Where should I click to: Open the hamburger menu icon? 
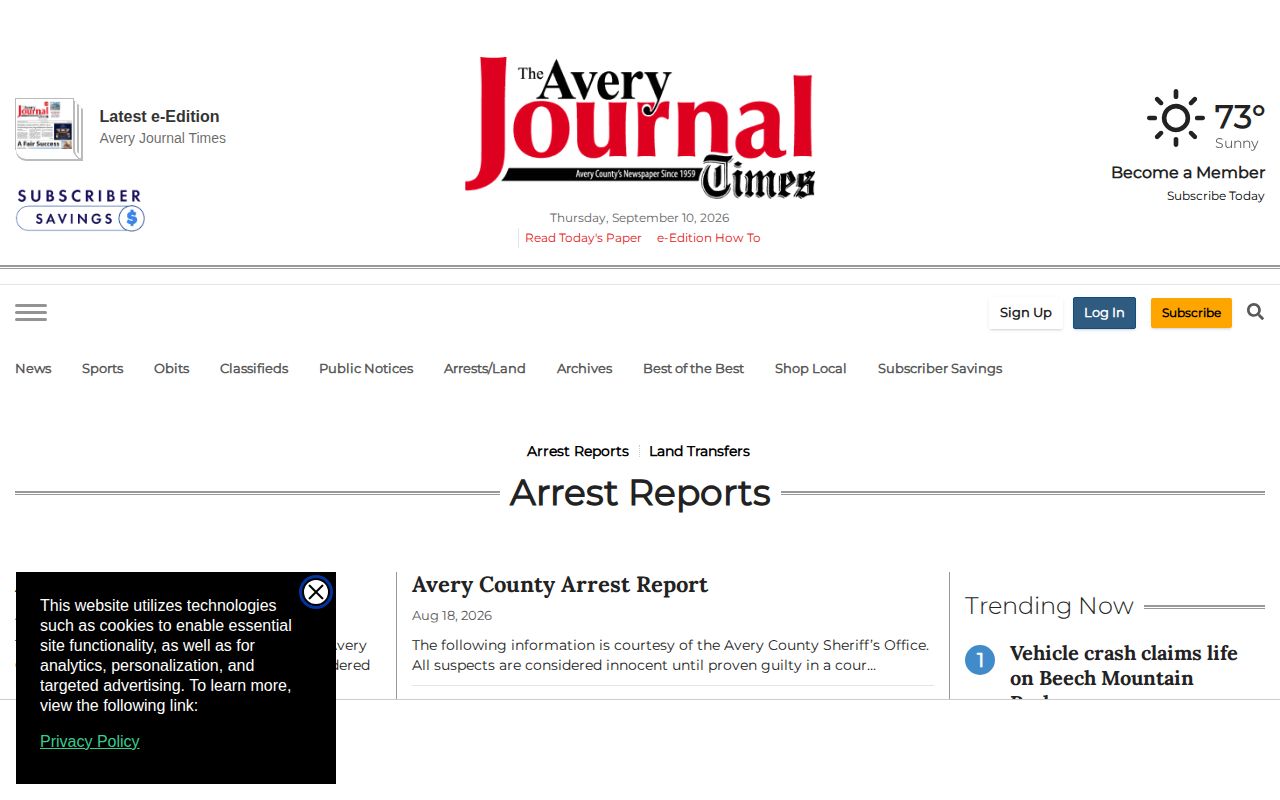[31, 313]
